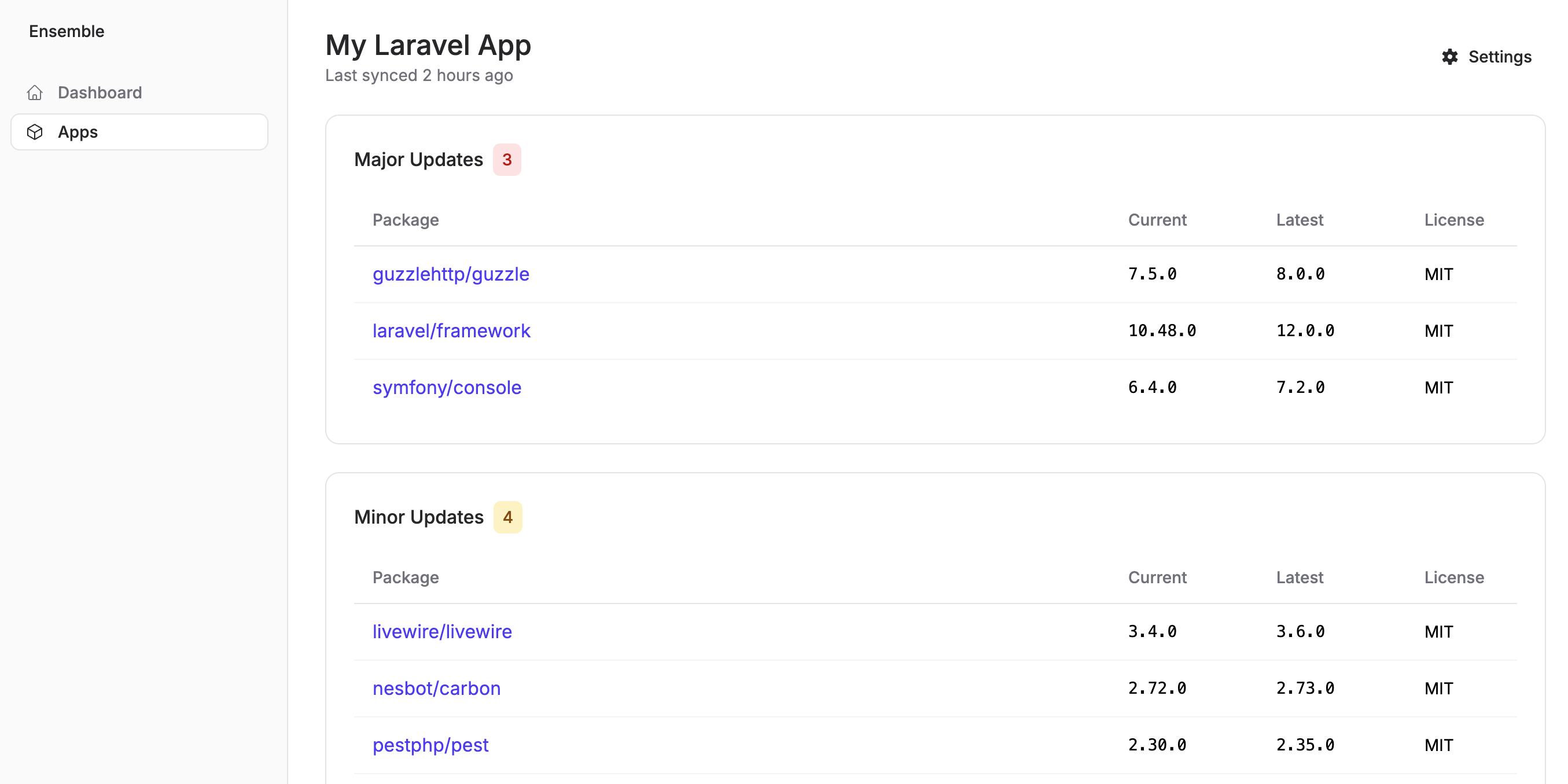Click the Last synced 2 hours ago text
The image size is (1568, 784).
(419, 75)
